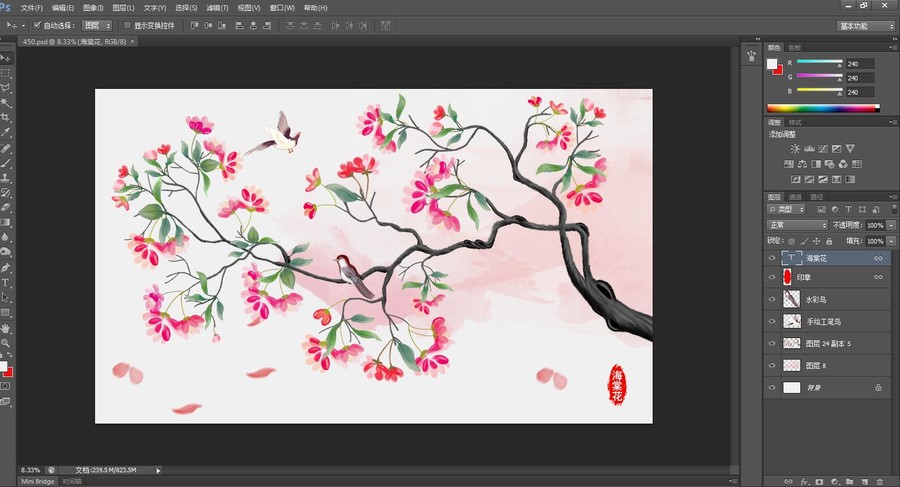Screen dimensions: 900x487
Task: Select the Magic Wand tool
Action: tap(6, 103)
